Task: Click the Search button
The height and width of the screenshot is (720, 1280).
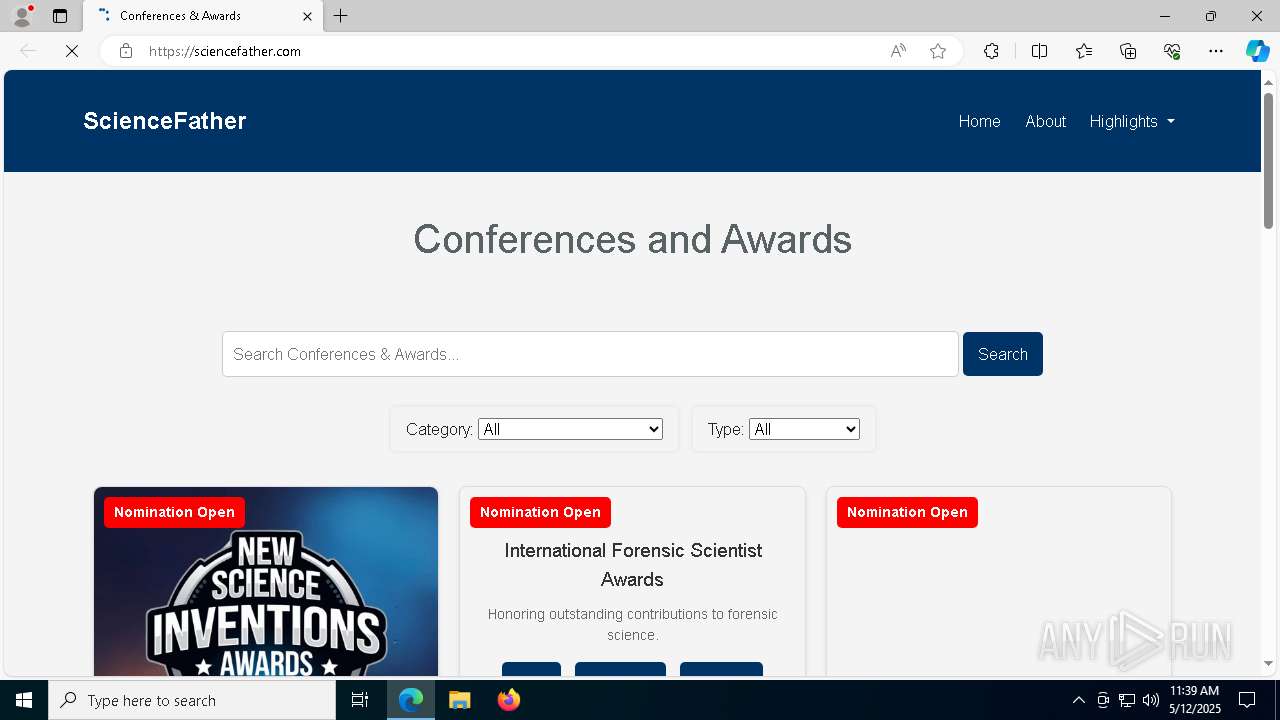Action: [1003, 354]
